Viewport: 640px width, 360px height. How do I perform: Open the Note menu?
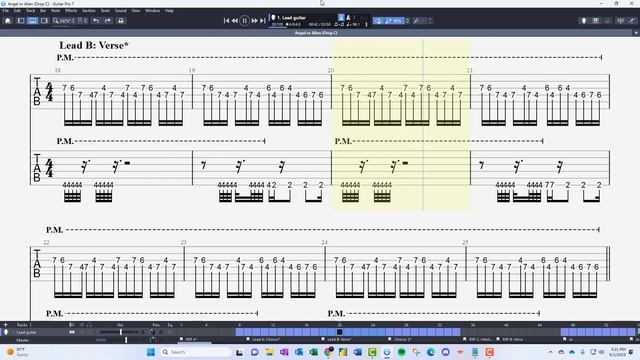pos(56,11)
